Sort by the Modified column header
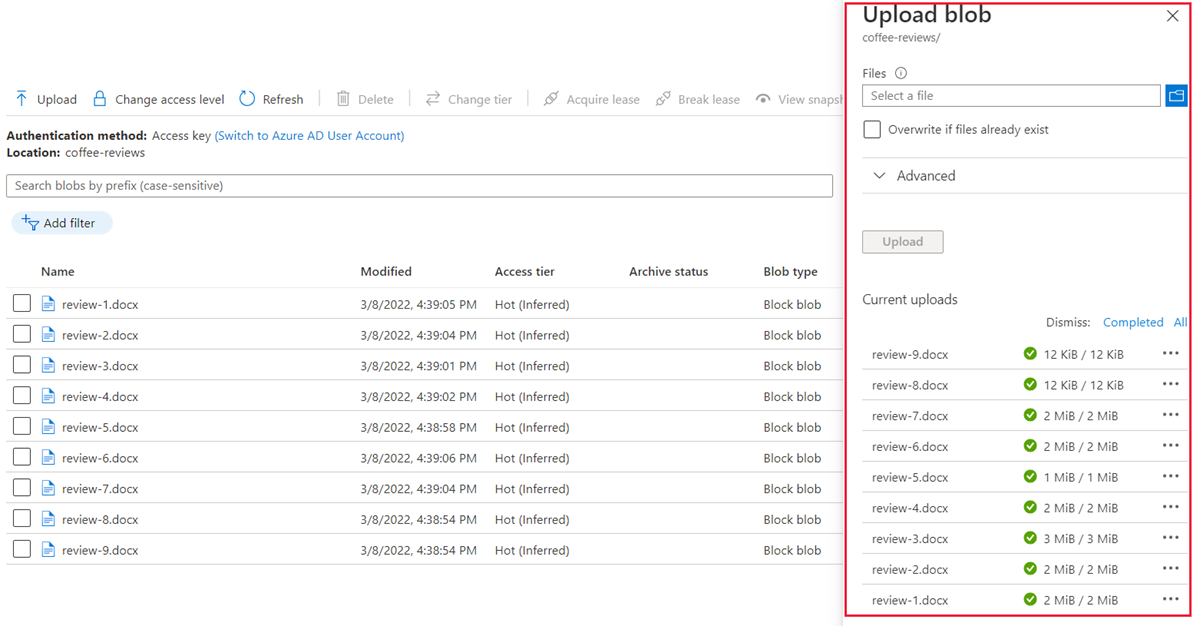Viewport: 1200px width, 626px height. (x=386, y=272)
